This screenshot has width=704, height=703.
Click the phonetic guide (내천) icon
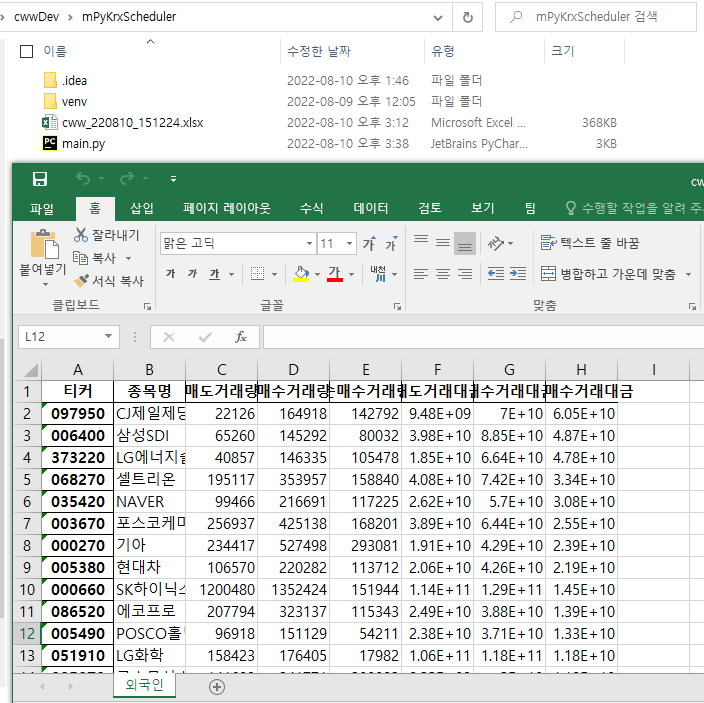tap(378, 273)
